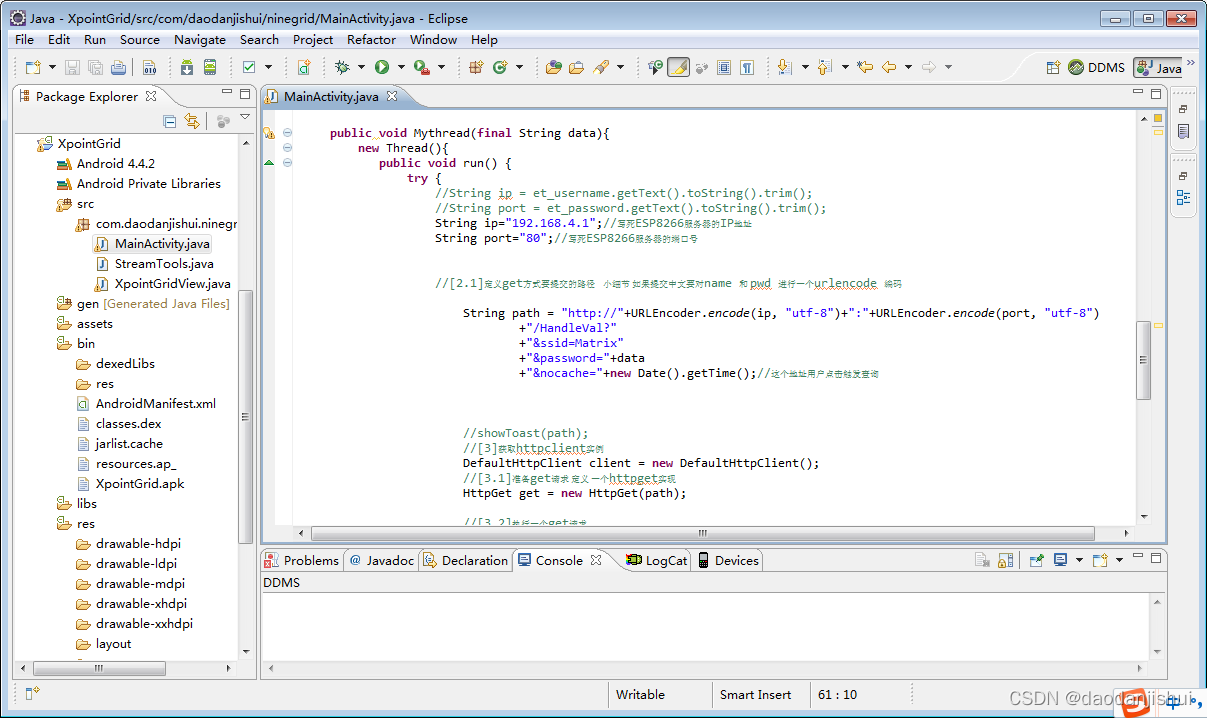Click the Previous Annotation arrow icon

click(x=823, y=67)
